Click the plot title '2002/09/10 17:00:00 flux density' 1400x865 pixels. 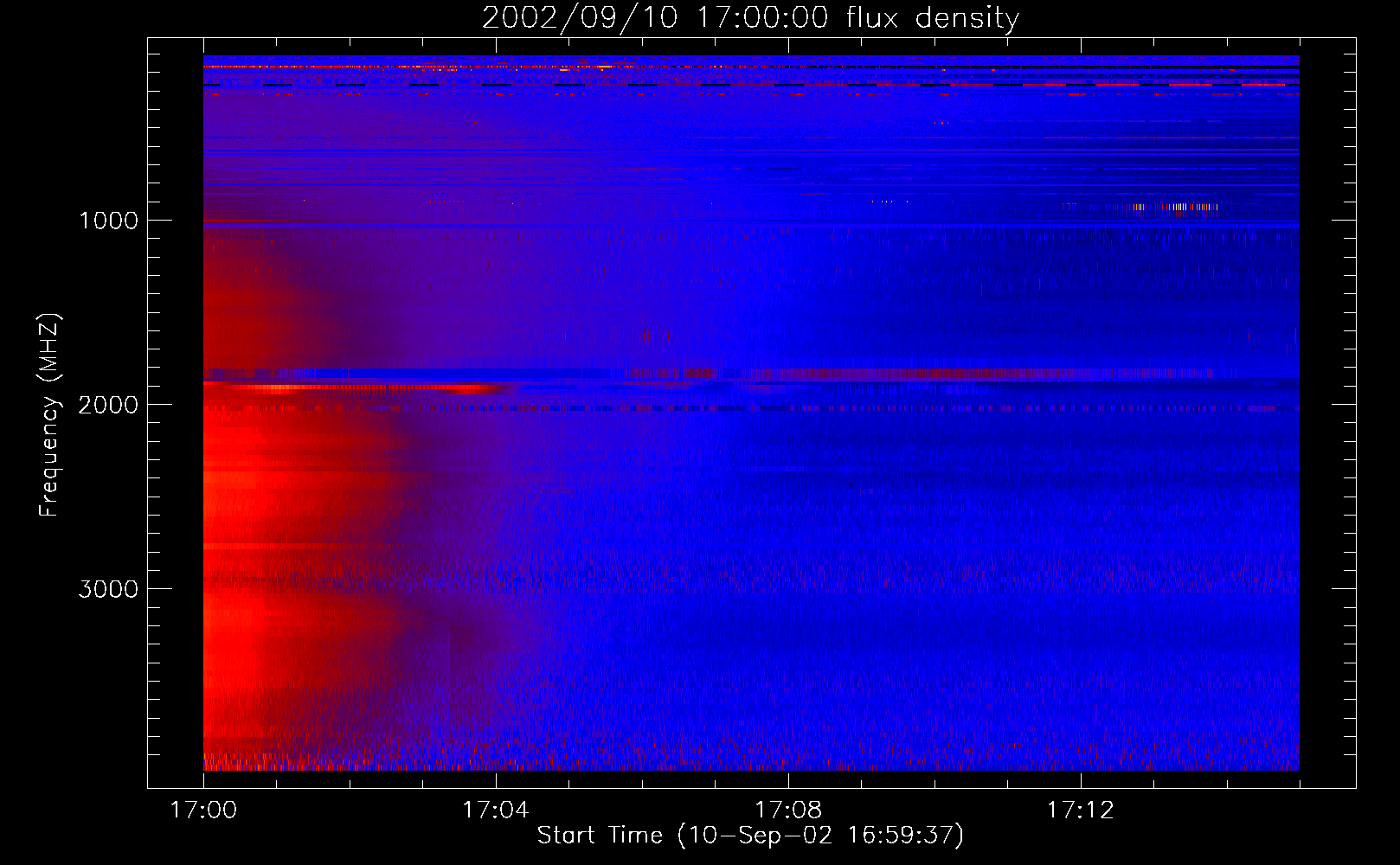750,18
